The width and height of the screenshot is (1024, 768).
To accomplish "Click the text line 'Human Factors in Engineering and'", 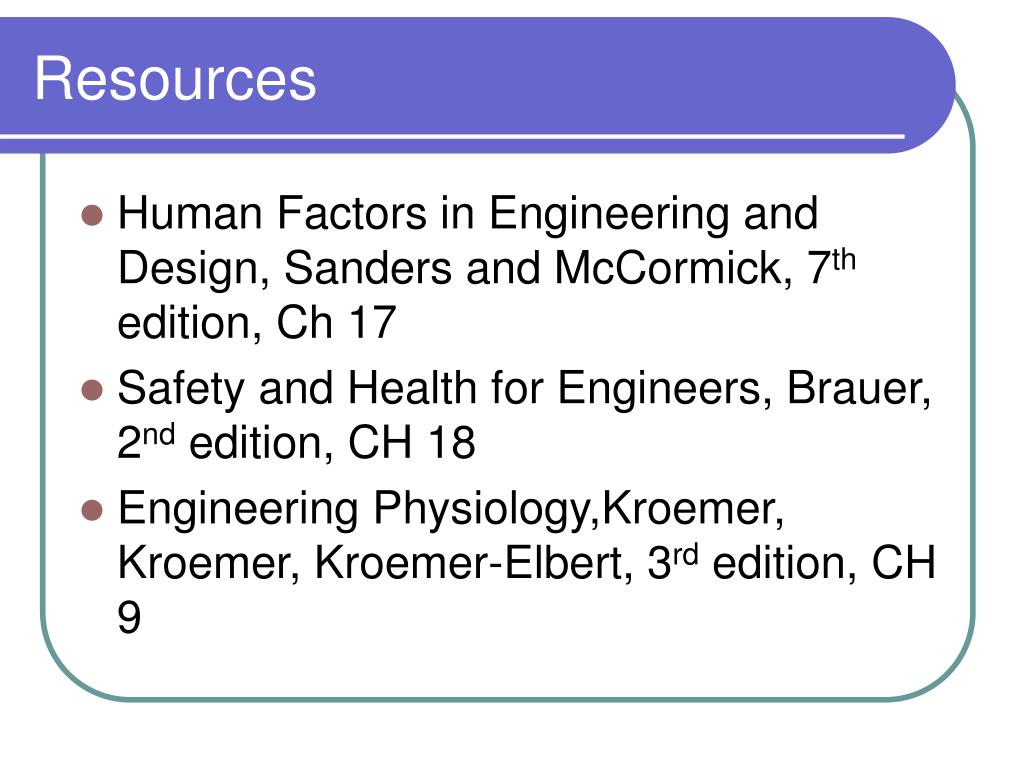I will pos(468,214).
